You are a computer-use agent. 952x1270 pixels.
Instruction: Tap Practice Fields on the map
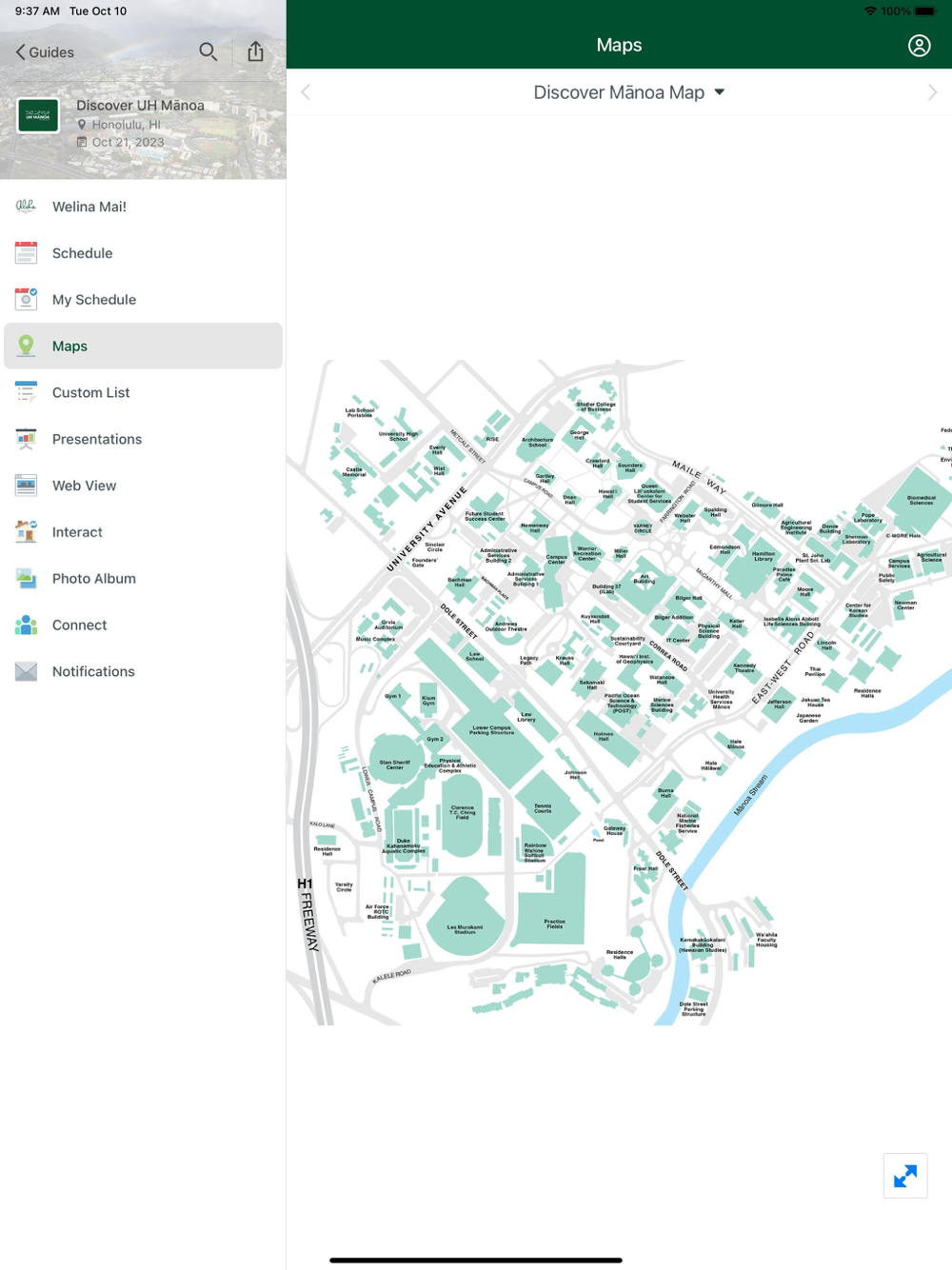pos(554,923)
